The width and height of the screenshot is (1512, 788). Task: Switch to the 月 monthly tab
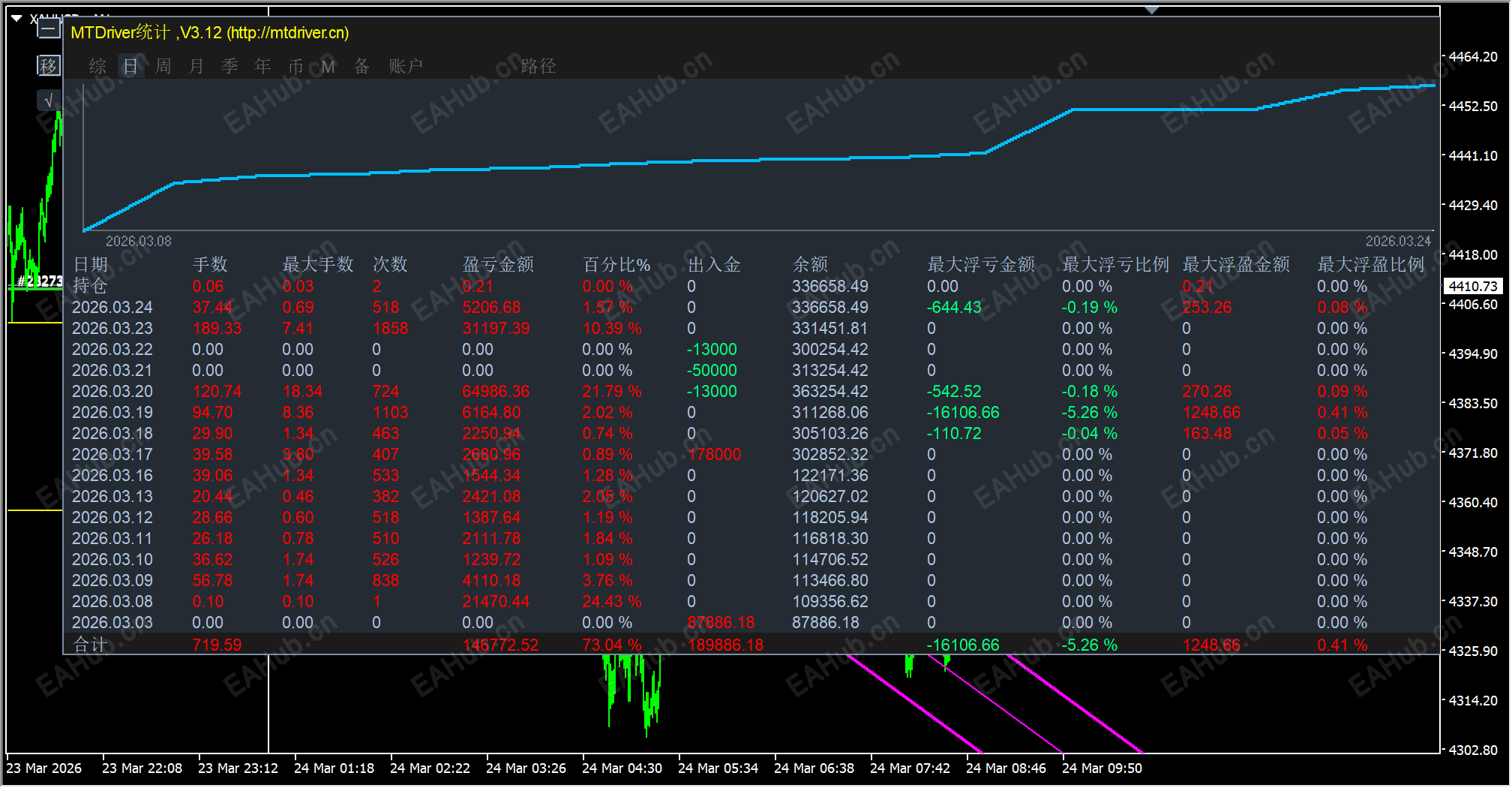(x=196, y=66)
